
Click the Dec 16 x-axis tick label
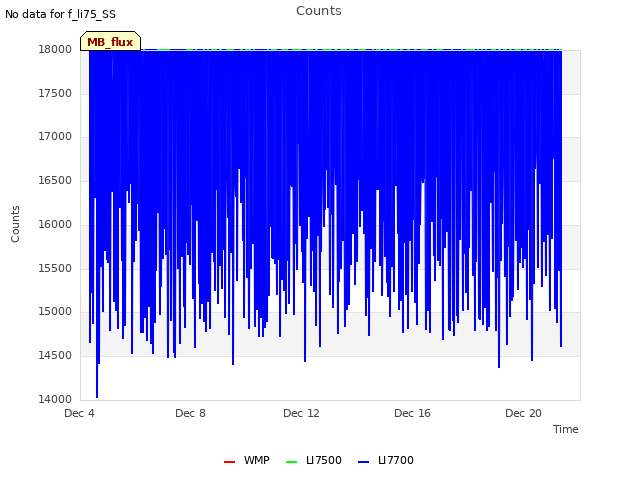pos(412,413)
